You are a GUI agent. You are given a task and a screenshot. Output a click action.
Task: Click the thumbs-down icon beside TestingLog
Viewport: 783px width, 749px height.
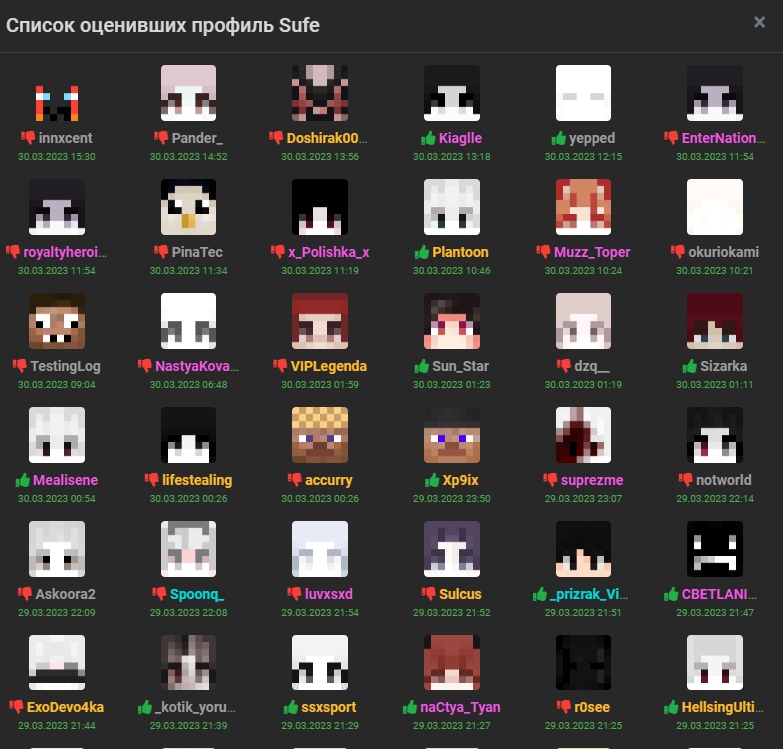pos(19,367)
